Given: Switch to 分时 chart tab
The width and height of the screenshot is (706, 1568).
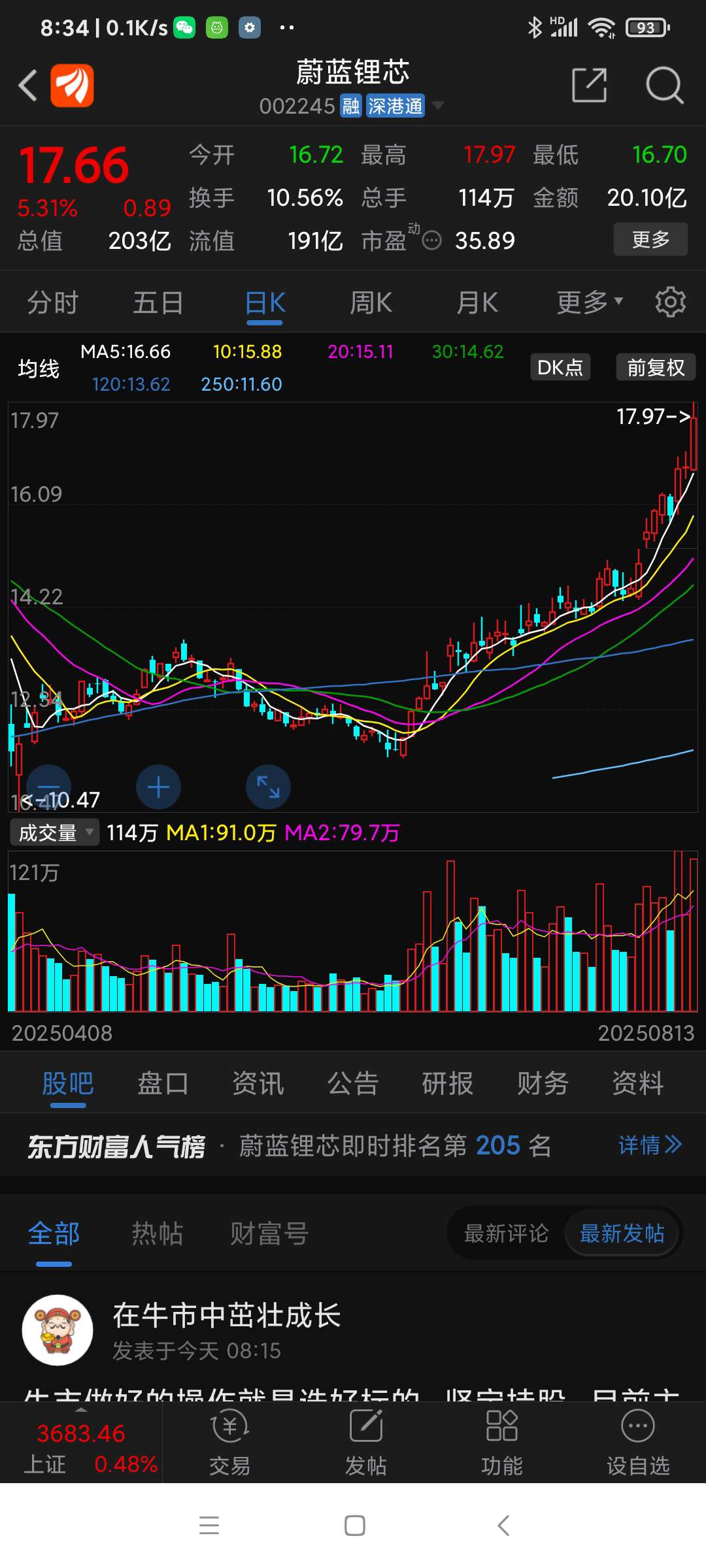Looking at the screenshot, I should click(52, 302).
